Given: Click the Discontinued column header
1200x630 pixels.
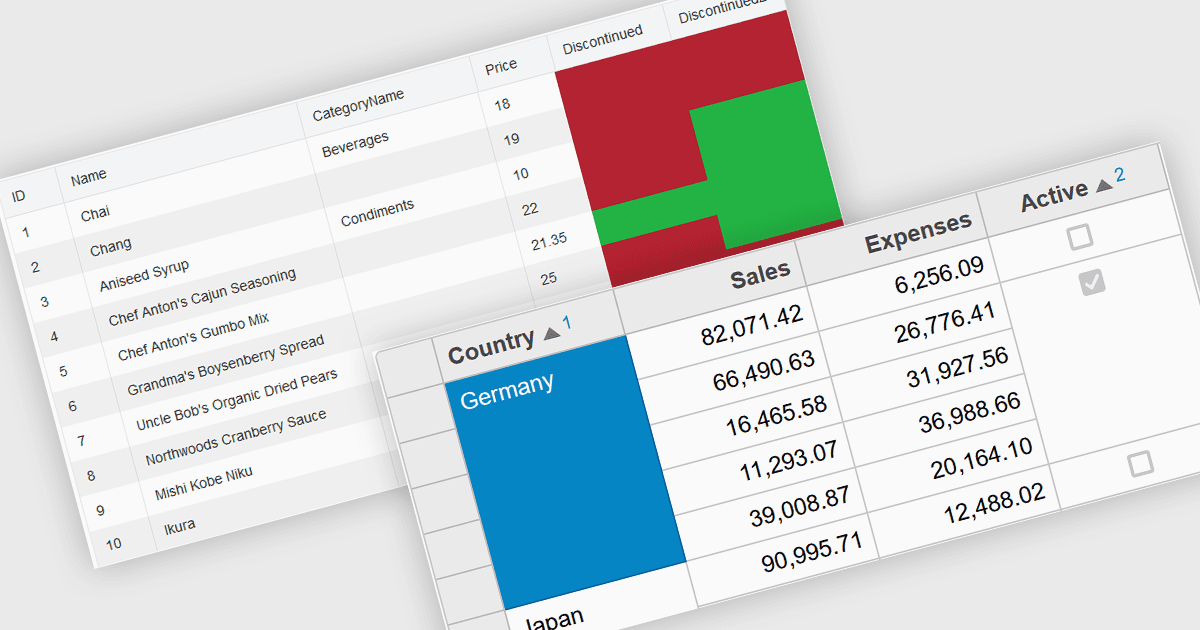Looking at the screenshot, I should coord(602,39).
